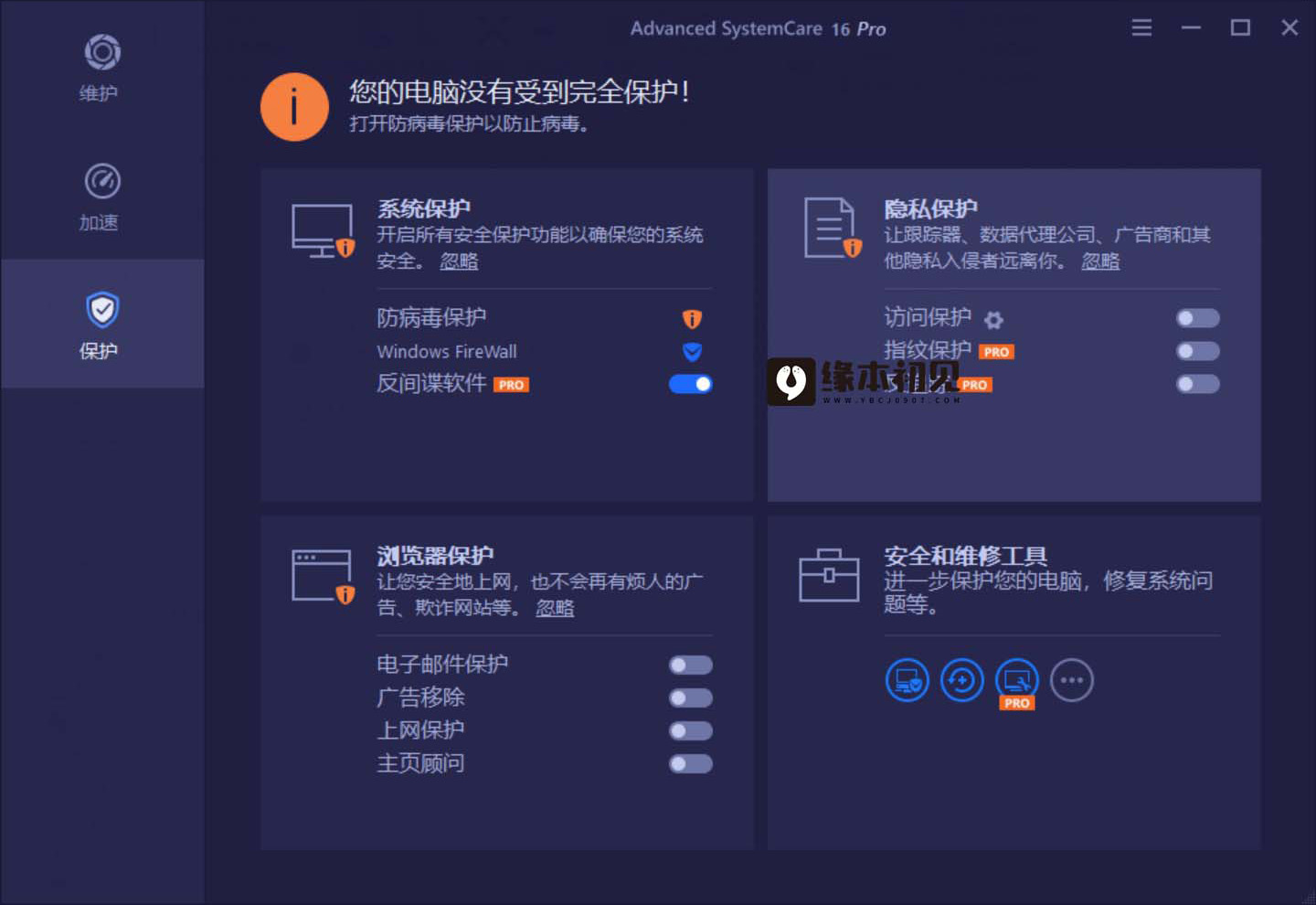Click 忽略 link under 浏览器保护
This screenshot has width=1316, height=905.
point(555,608)
